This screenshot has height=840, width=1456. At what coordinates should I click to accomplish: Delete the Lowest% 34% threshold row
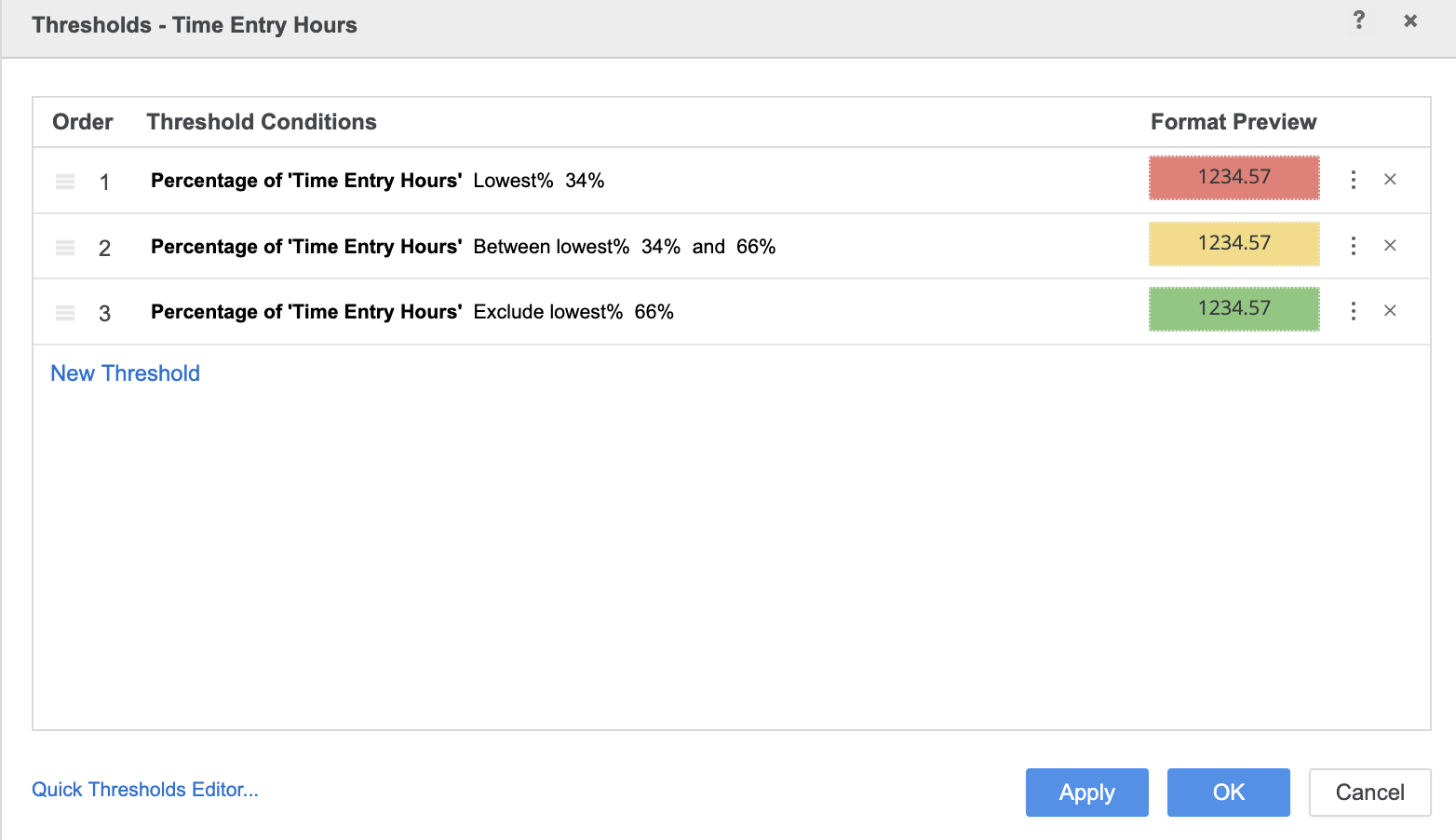pyautogui.click(x=1390, y=180)
